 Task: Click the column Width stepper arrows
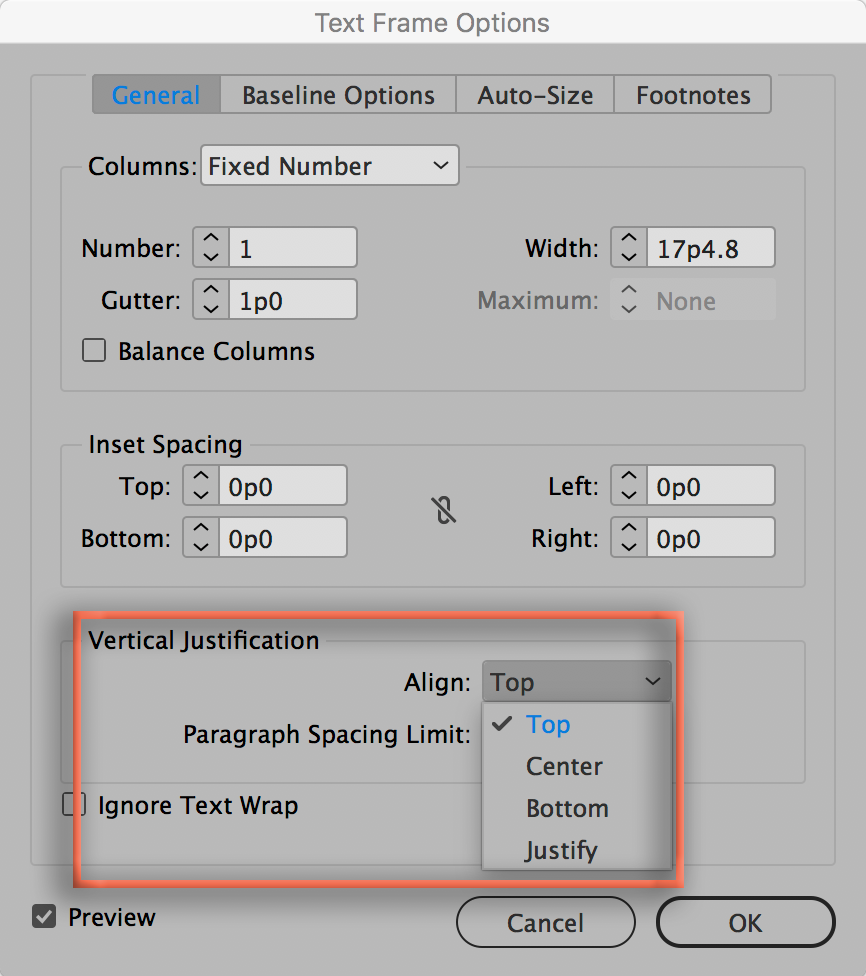tap(629, 248)
